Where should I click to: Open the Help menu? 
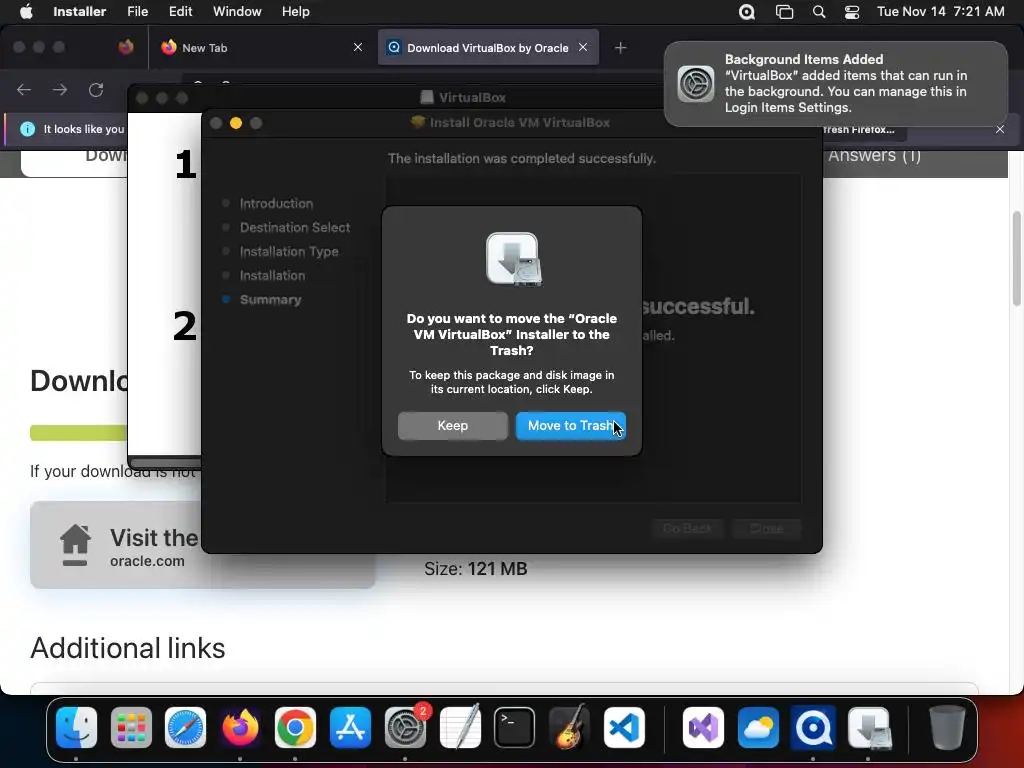coord(295,12)
